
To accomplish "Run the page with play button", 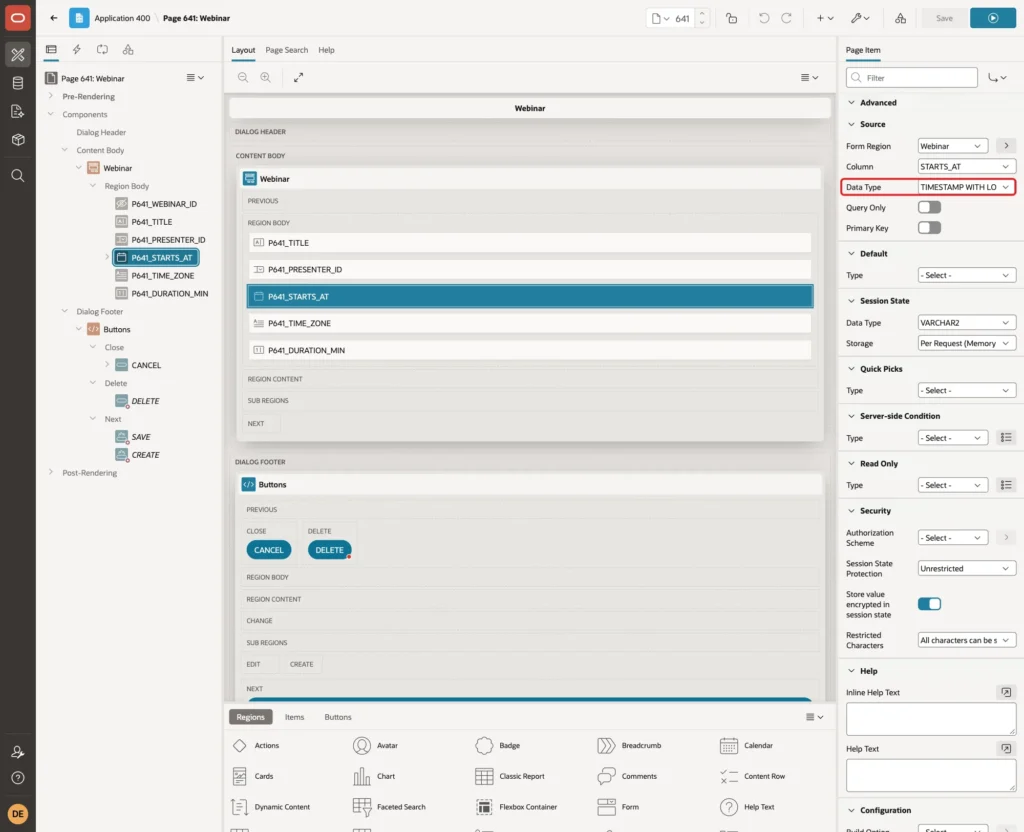I will point(993,18).
